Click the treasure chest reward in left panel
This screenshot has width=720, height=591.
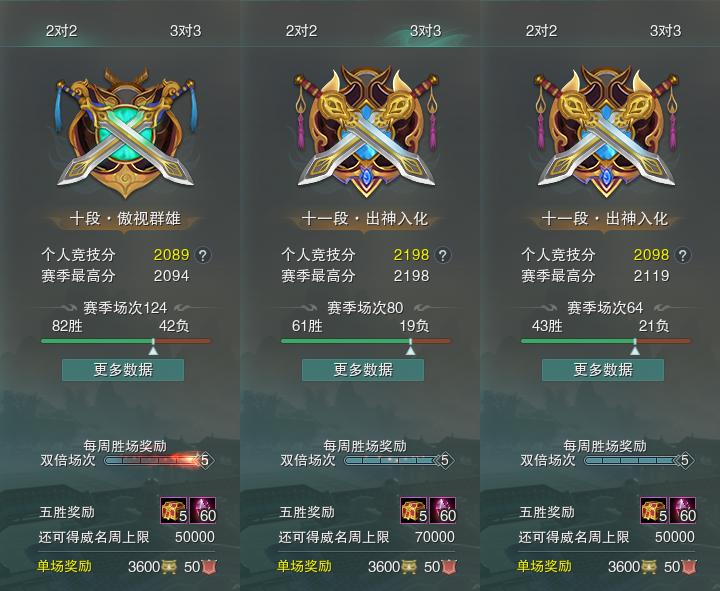pyautogui.click(x=174, y=510)
